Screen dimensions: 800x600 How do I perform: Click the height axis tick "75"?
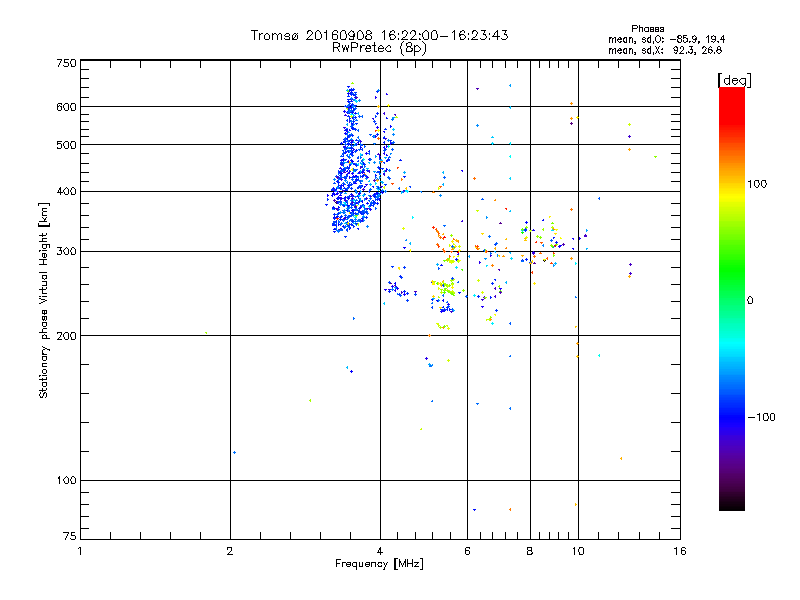(70, 536)
